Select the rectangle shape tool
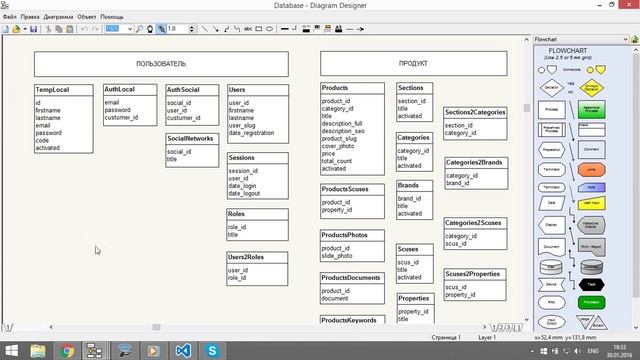Viewport: 640px width, 360px height. point(259,29)
